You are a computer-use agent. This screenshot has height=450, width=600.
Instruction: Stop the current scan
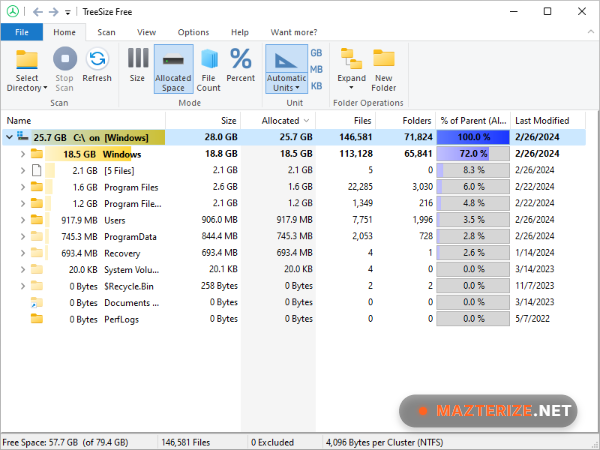64,70
